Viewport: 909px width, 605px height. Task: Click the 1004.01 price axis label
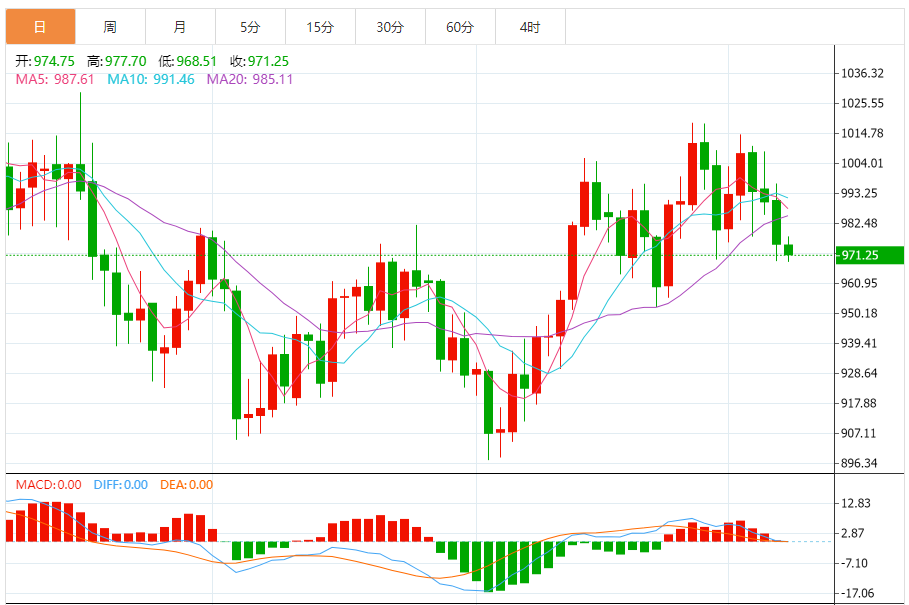pos(863,163)
